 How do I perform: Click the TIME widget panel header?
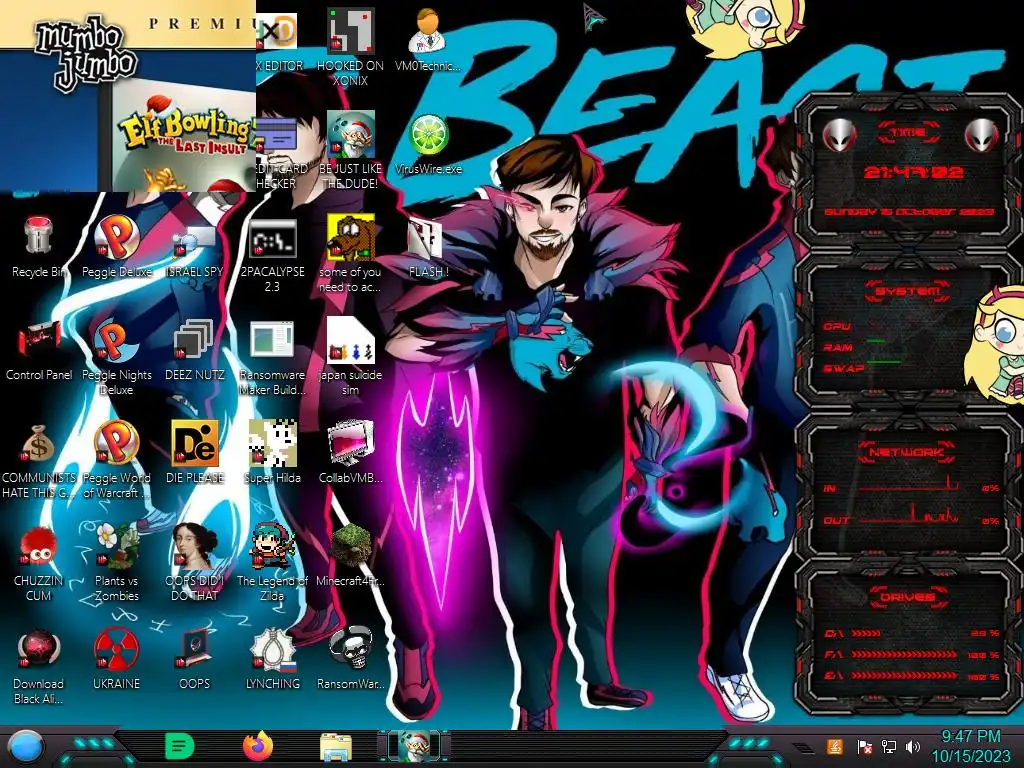(908, 132)
